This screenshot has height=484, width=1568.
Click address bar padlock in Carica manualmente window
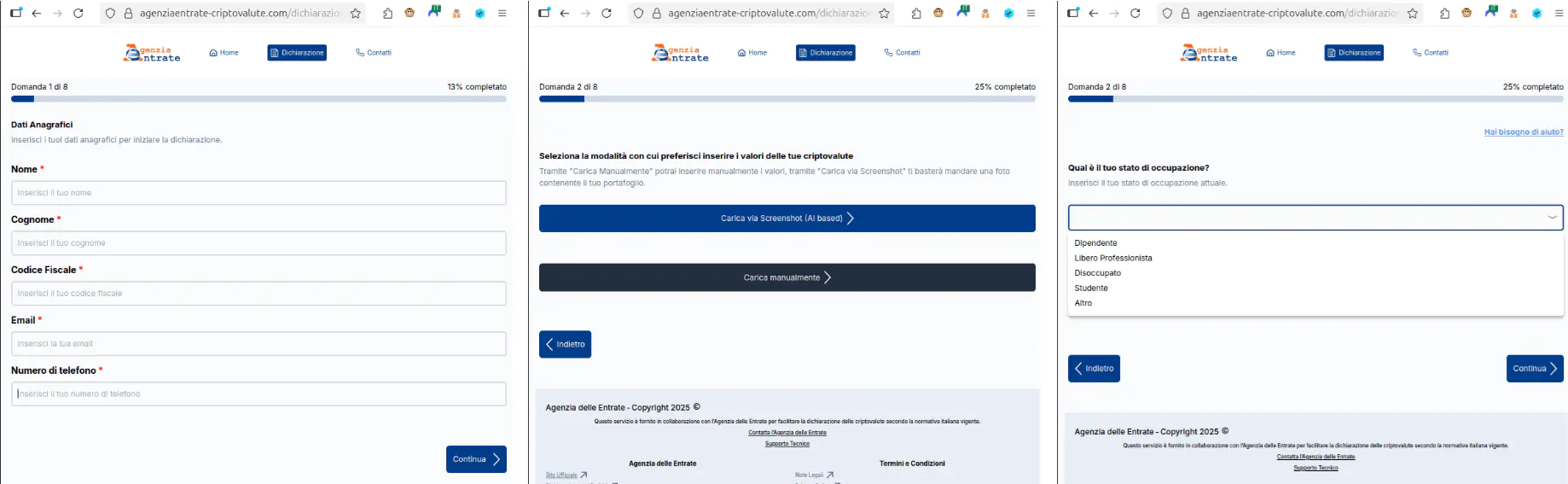(656, 14)
